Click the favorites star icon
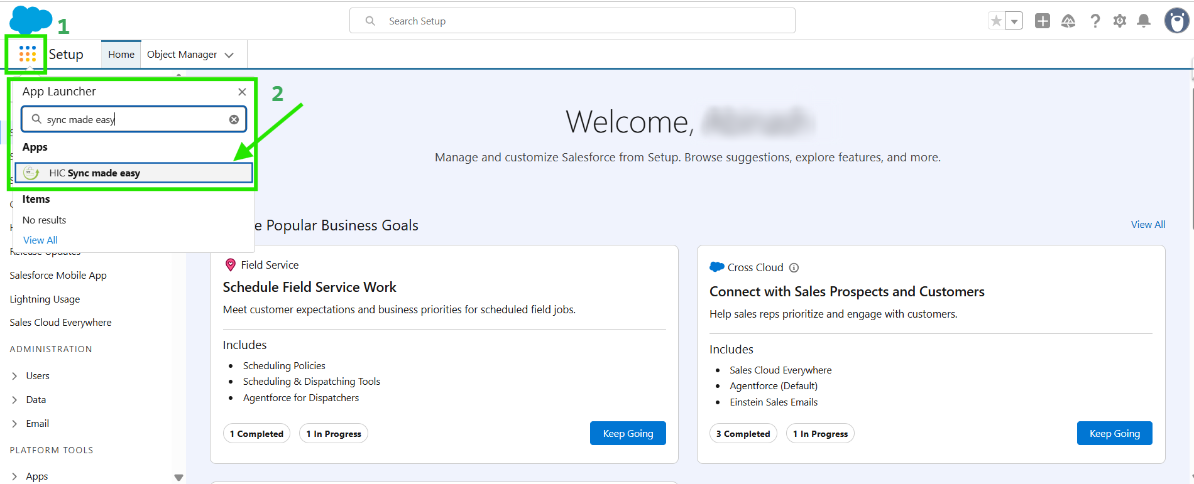The width and height of the screenshot is (1194, 484). 996,21
